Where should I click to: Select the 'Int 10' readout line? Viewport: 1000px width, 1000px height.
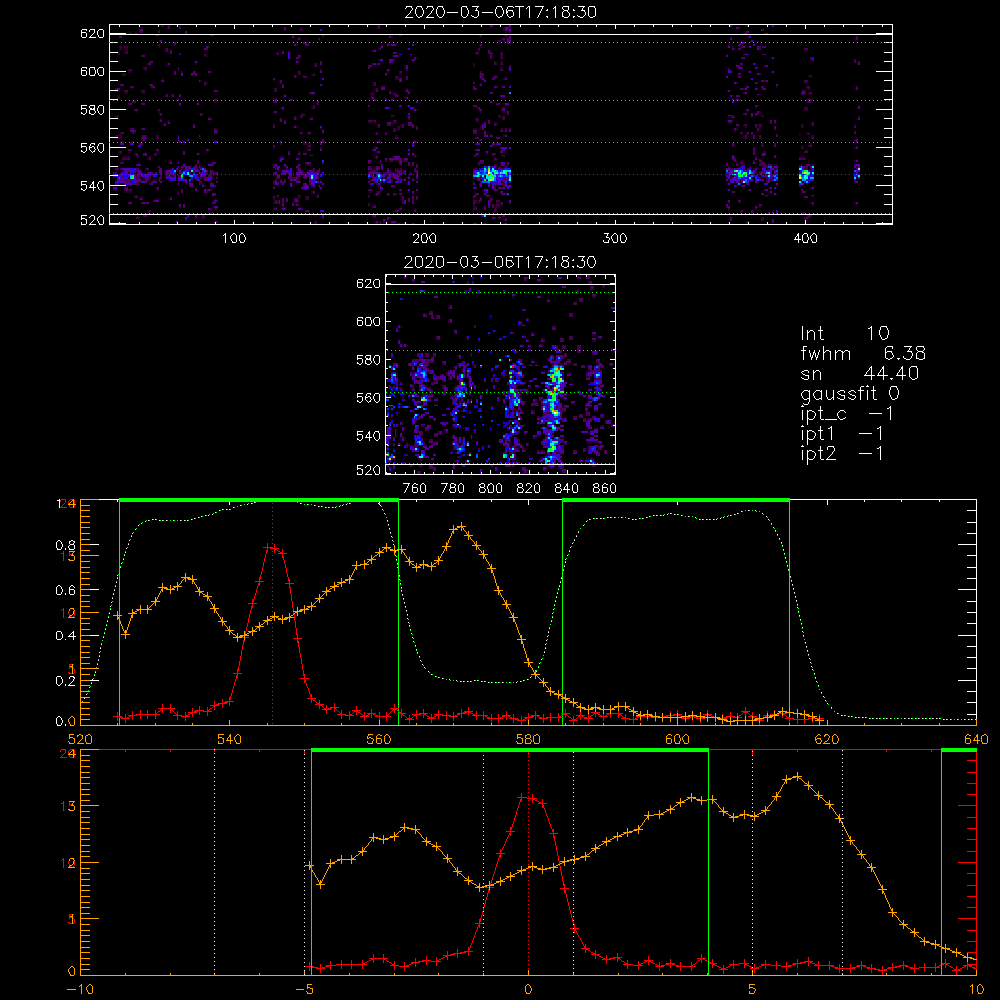click(845, 334)
